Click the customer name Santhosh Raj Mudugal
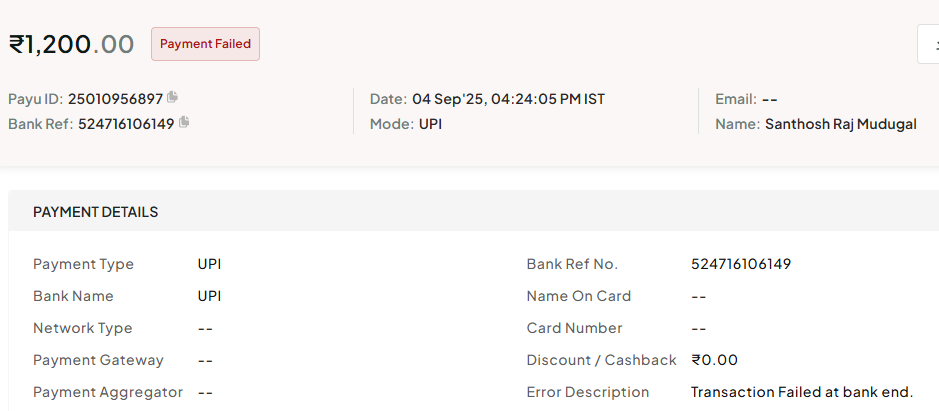This screenshot has width=939, height=411. click(x=841, y=124)
